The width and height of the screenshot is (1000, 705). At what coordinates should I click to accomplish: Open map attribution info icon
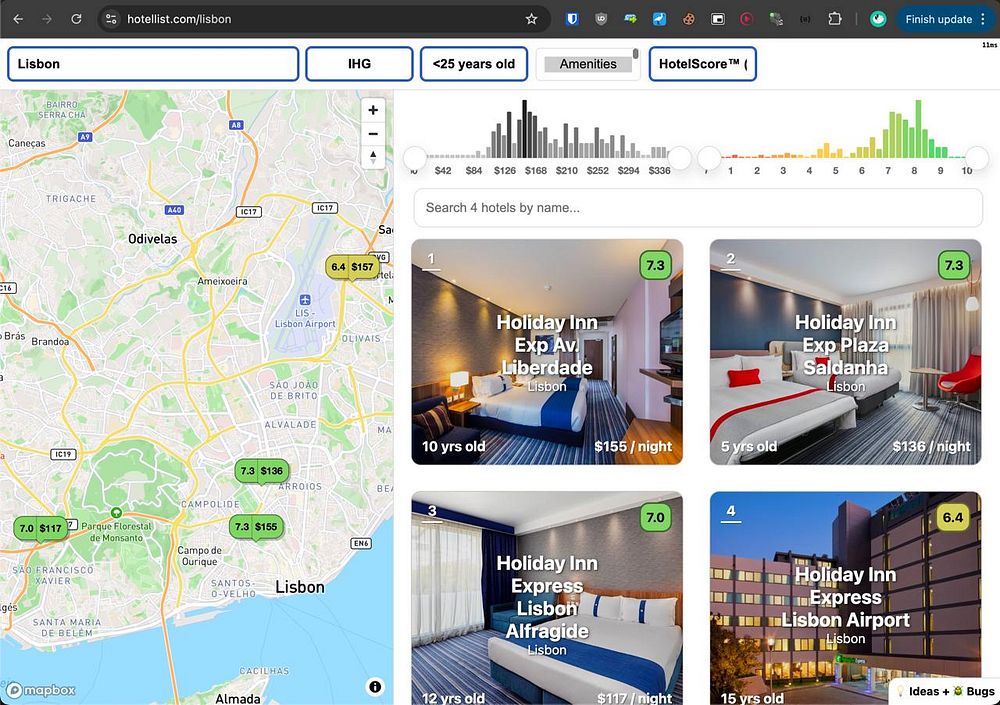375,686
